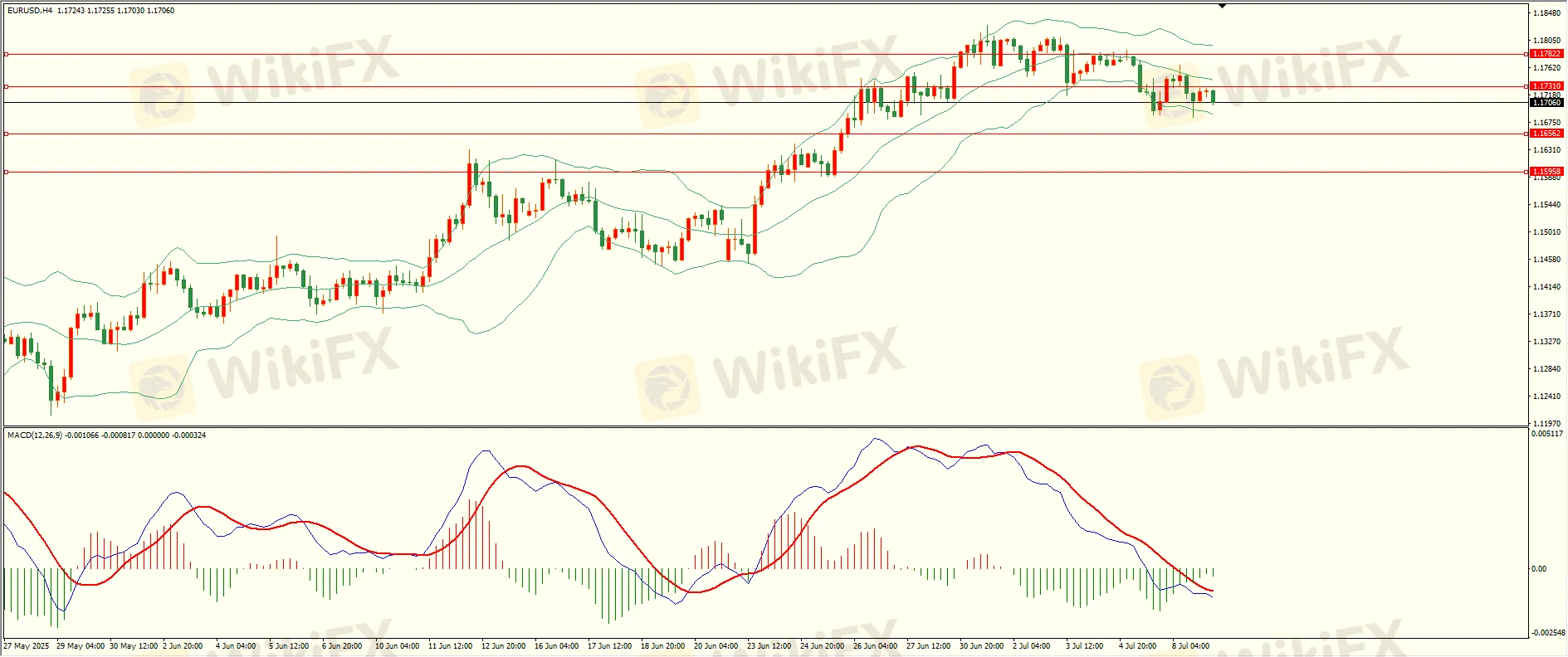This screenshot has width=1568, height=657.
Task: Click the 1.12410 price axis value
Action: [1546, 397]
